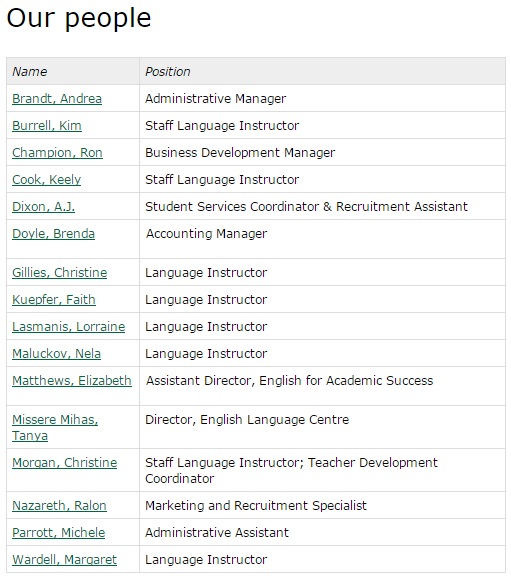Click the Our people heading
Viewport: 511px width, 581px height.
[x=79, y=19]
